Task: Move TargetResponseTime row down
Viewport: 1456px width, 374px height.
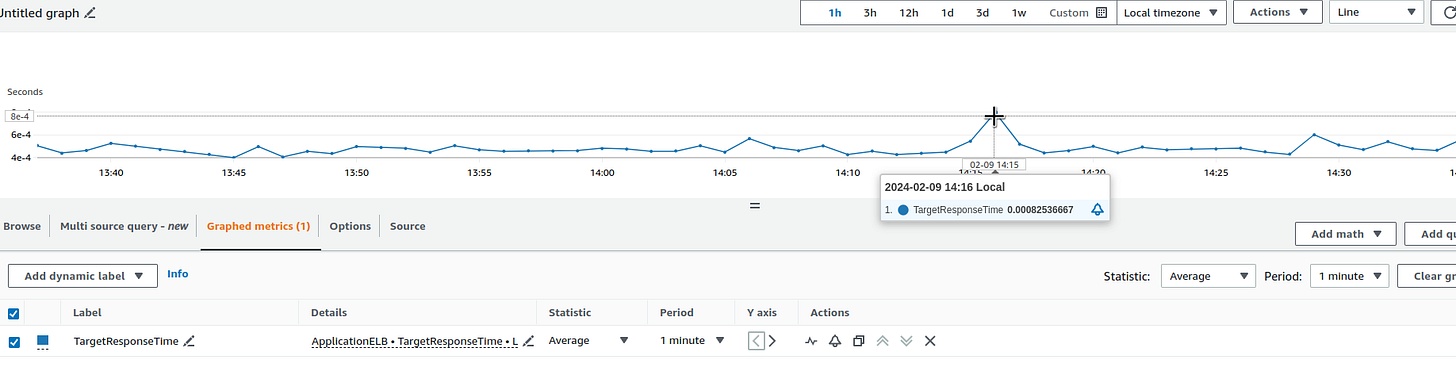Action: (x=906, y=341)
